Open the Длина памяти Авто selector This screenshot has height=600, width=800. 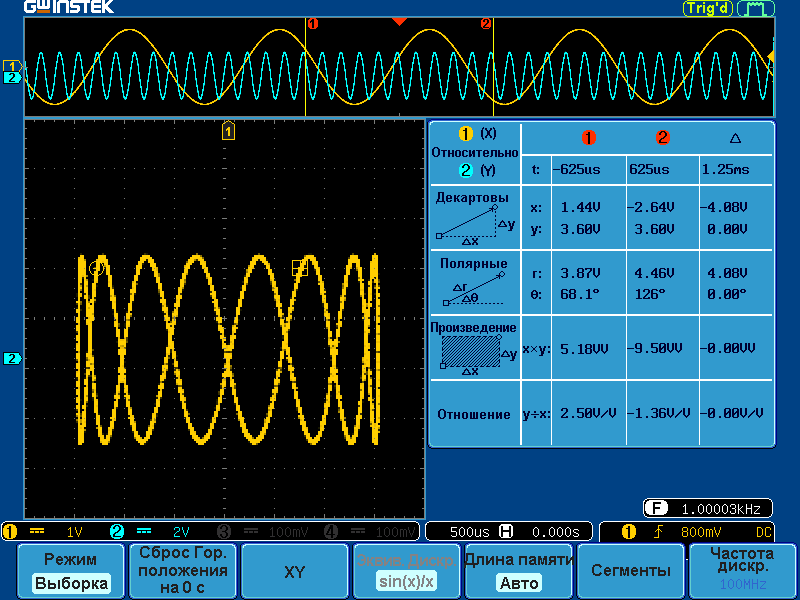coord(518,571)
